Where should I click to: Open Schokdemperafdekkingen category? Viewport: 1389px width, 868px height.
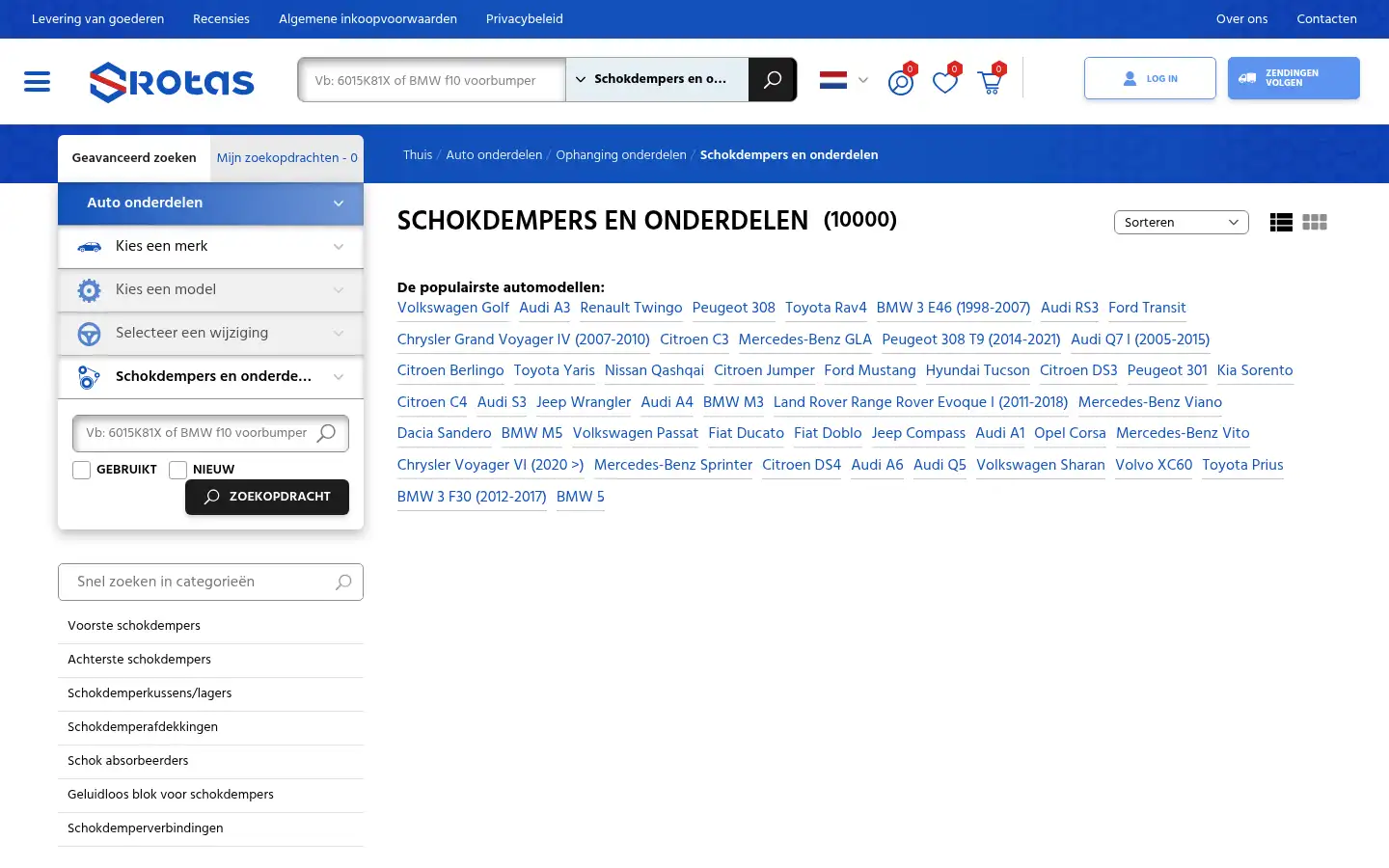click(210, 728)
